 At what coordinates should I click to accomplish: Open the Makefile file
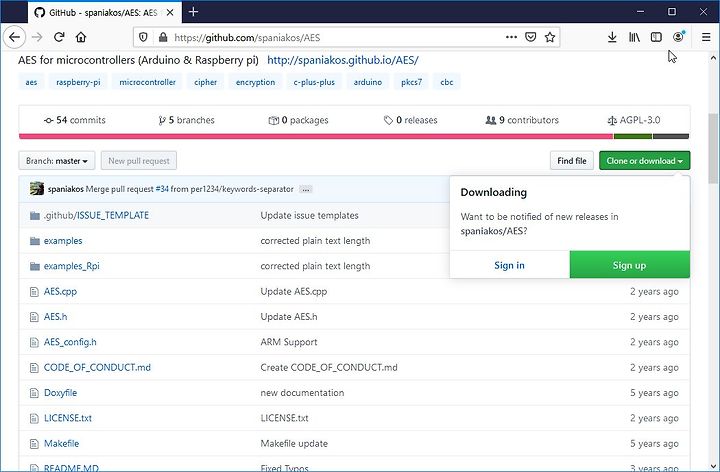click(62, 444)
